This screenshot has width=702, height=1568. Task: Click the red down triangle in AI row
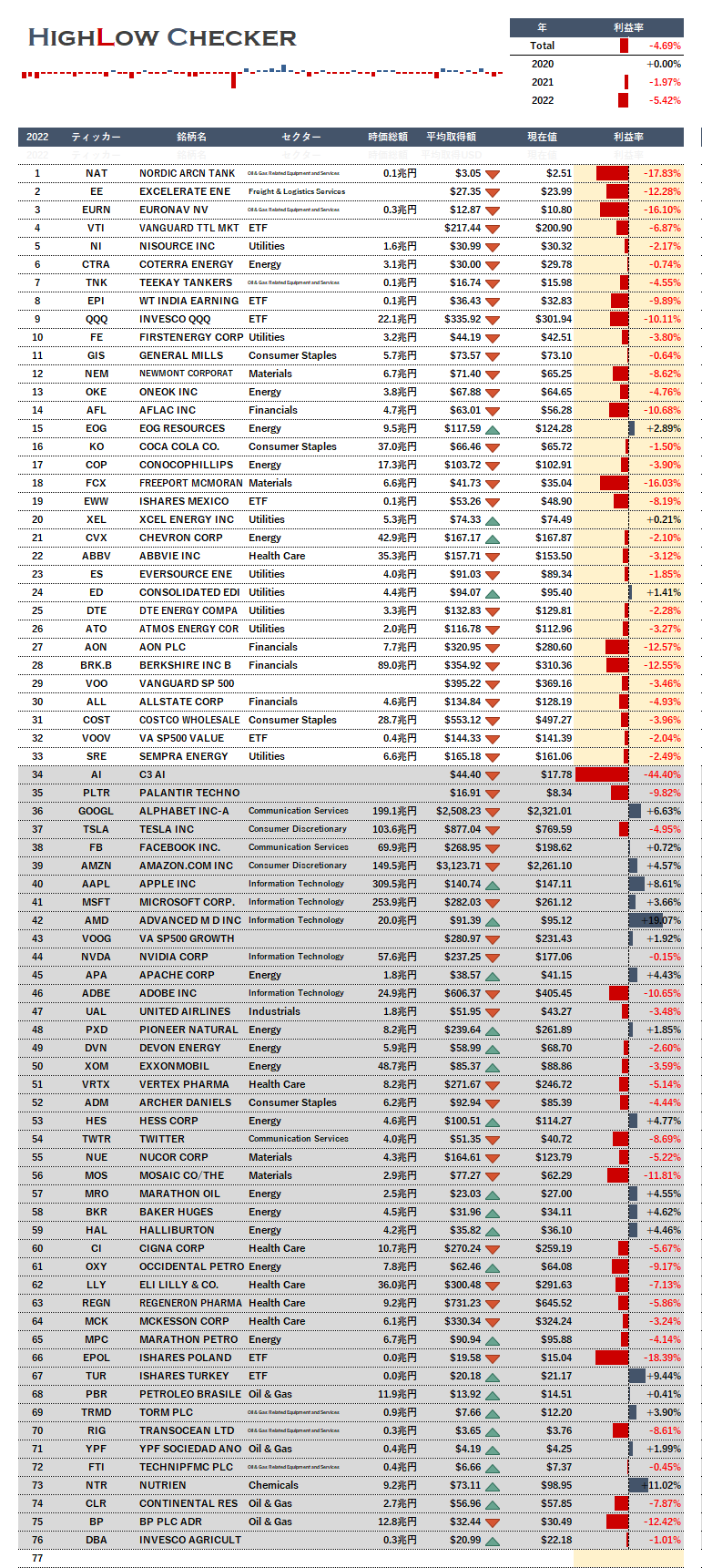(493, 775)
